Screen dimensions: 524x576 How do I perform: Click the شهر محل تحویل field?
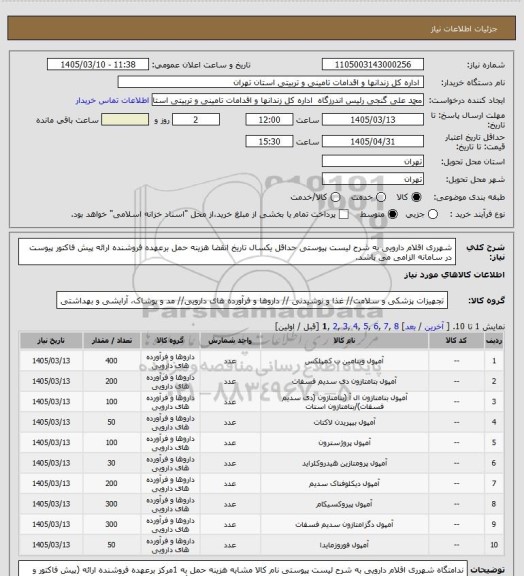(x=373, y=179)
